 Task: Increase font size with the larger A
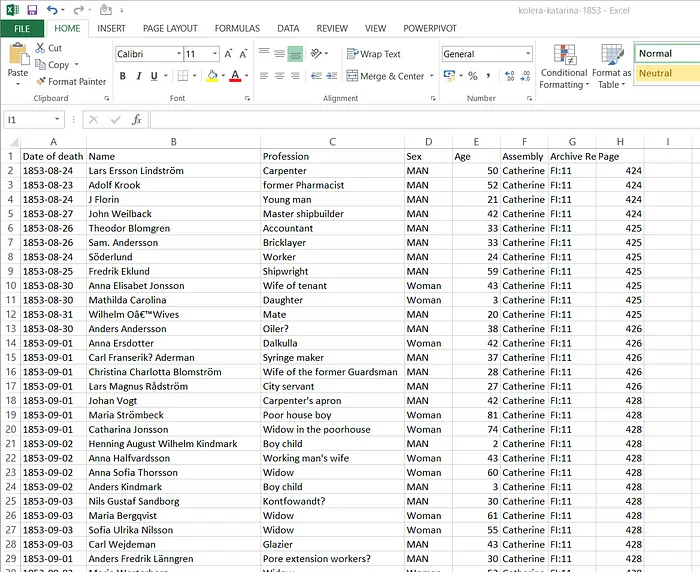pos(229,54)
